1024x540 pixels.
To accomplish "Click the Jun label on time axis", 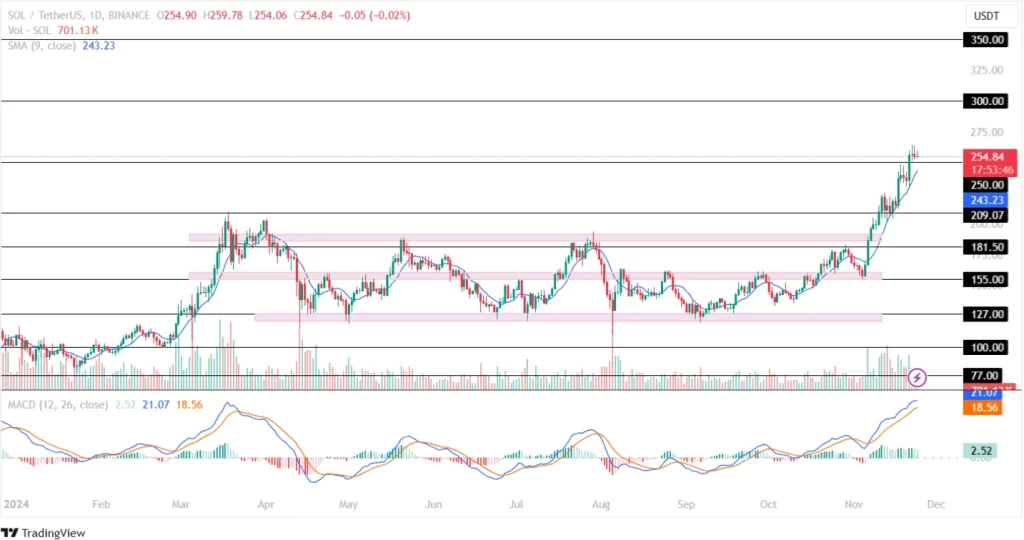I will pyautogui.click(x=434, y=504).
